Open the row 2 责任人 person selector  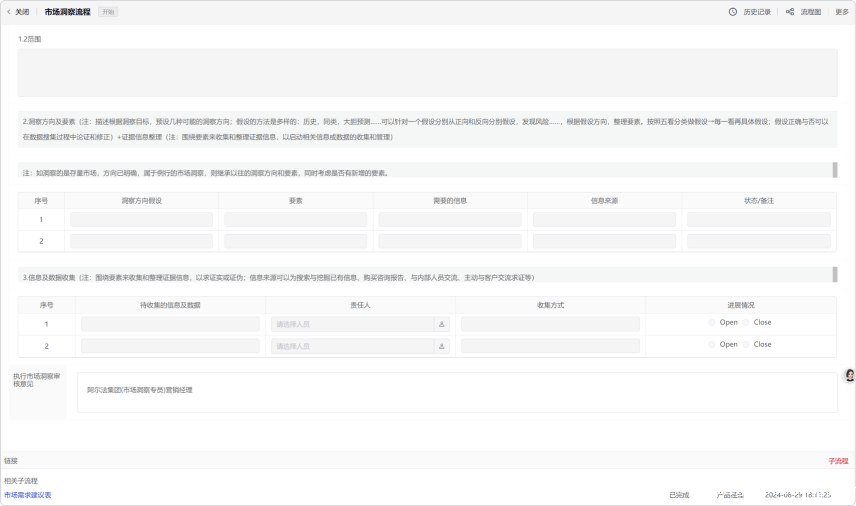pyautogui.click(x=351, y=346)
